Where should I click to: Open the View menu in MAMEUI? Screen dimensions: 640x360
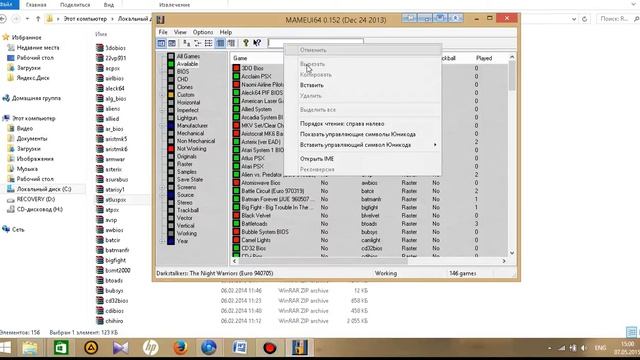(x=180, y=32)
